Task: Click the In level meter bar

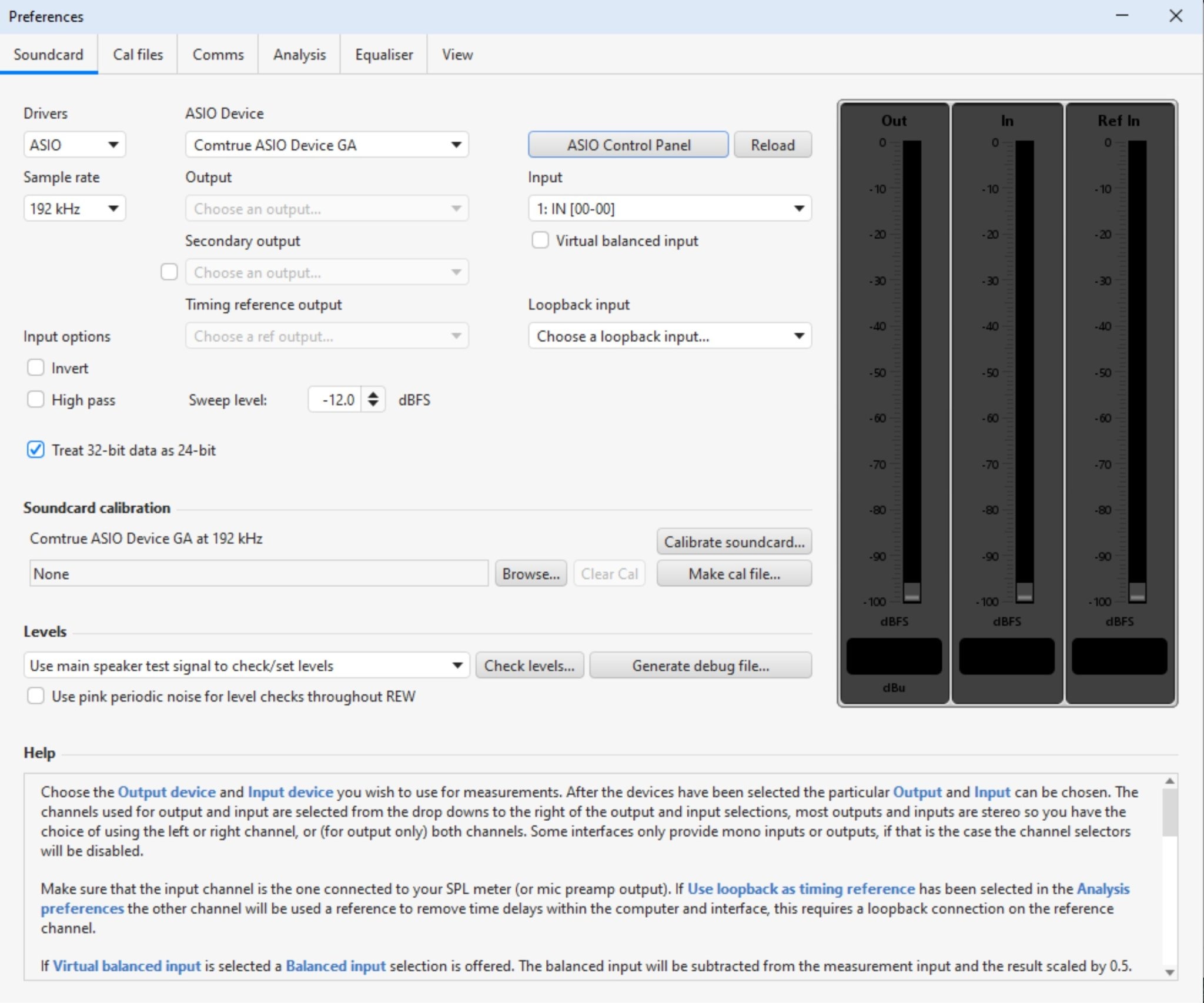Action: click(1025, 372)
